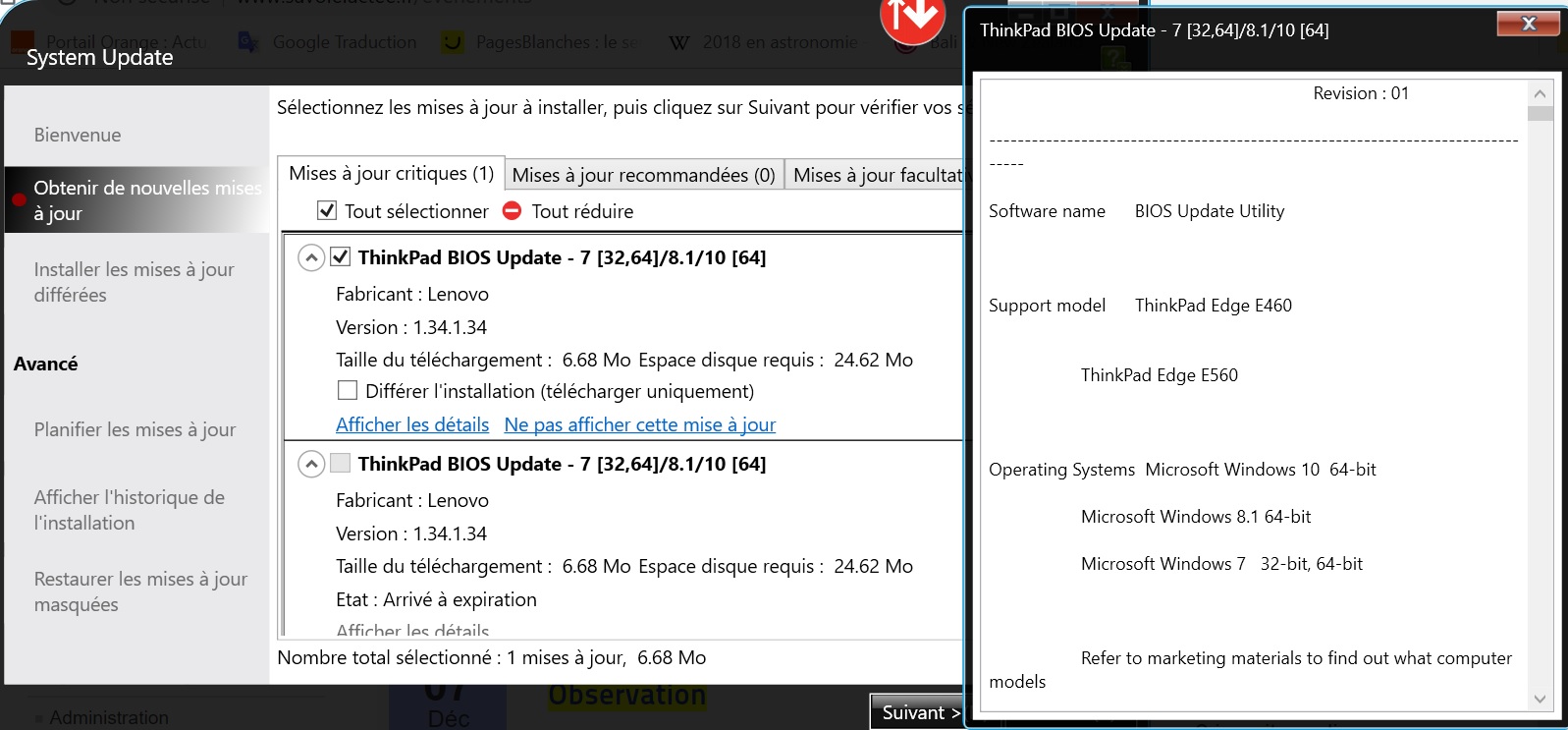Click Ne pas afficher cette mise à jour
Image resolution: width=1568 pixels, height=730 pixels.
click(639, 424)
